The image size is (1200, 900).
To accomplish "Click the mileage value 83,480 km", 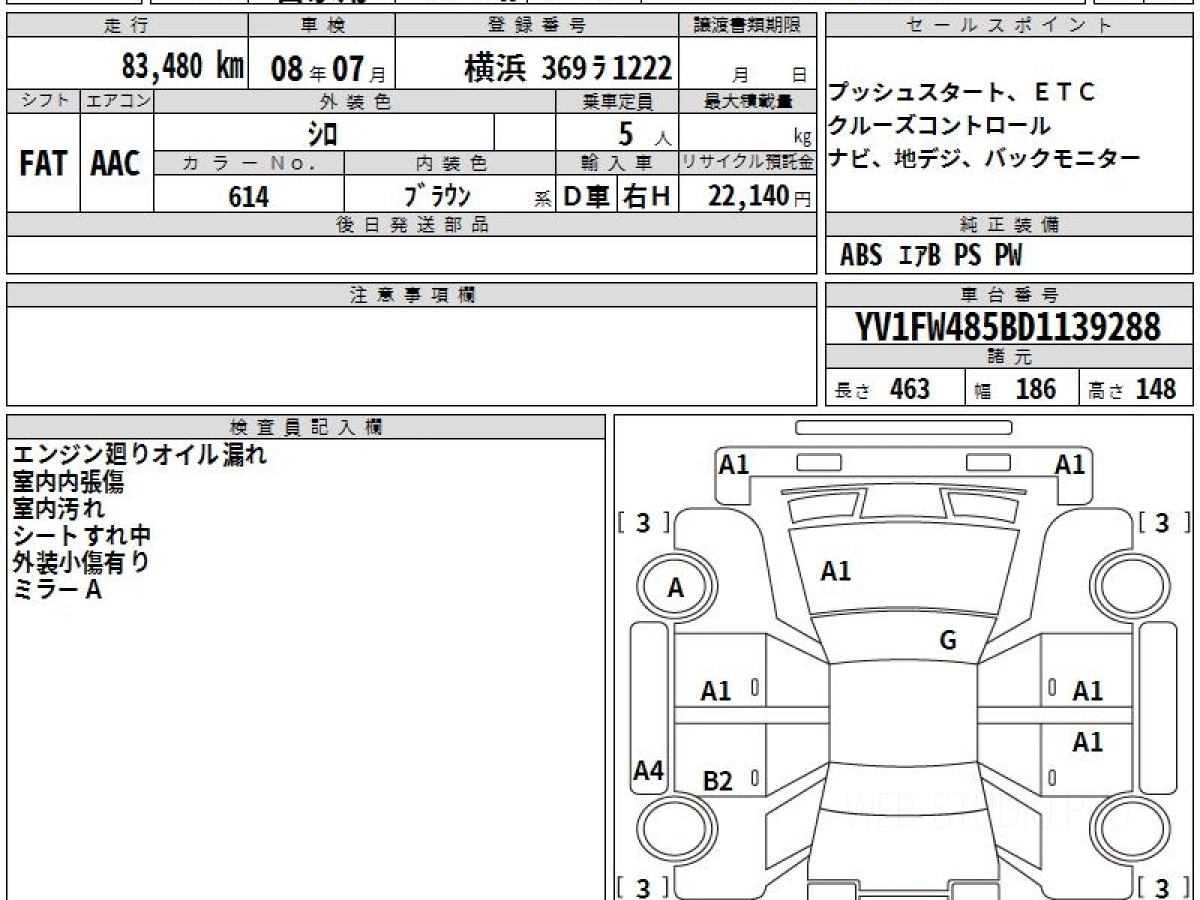I will pyautogui.click(x=183, y=67).
